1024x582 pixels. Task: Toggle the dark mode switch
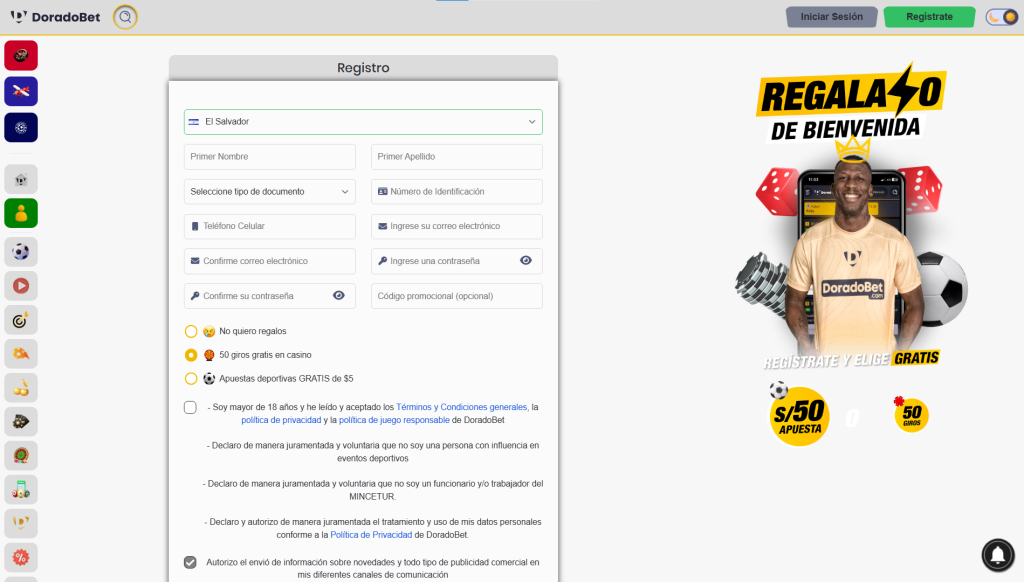coord(1001,17)
